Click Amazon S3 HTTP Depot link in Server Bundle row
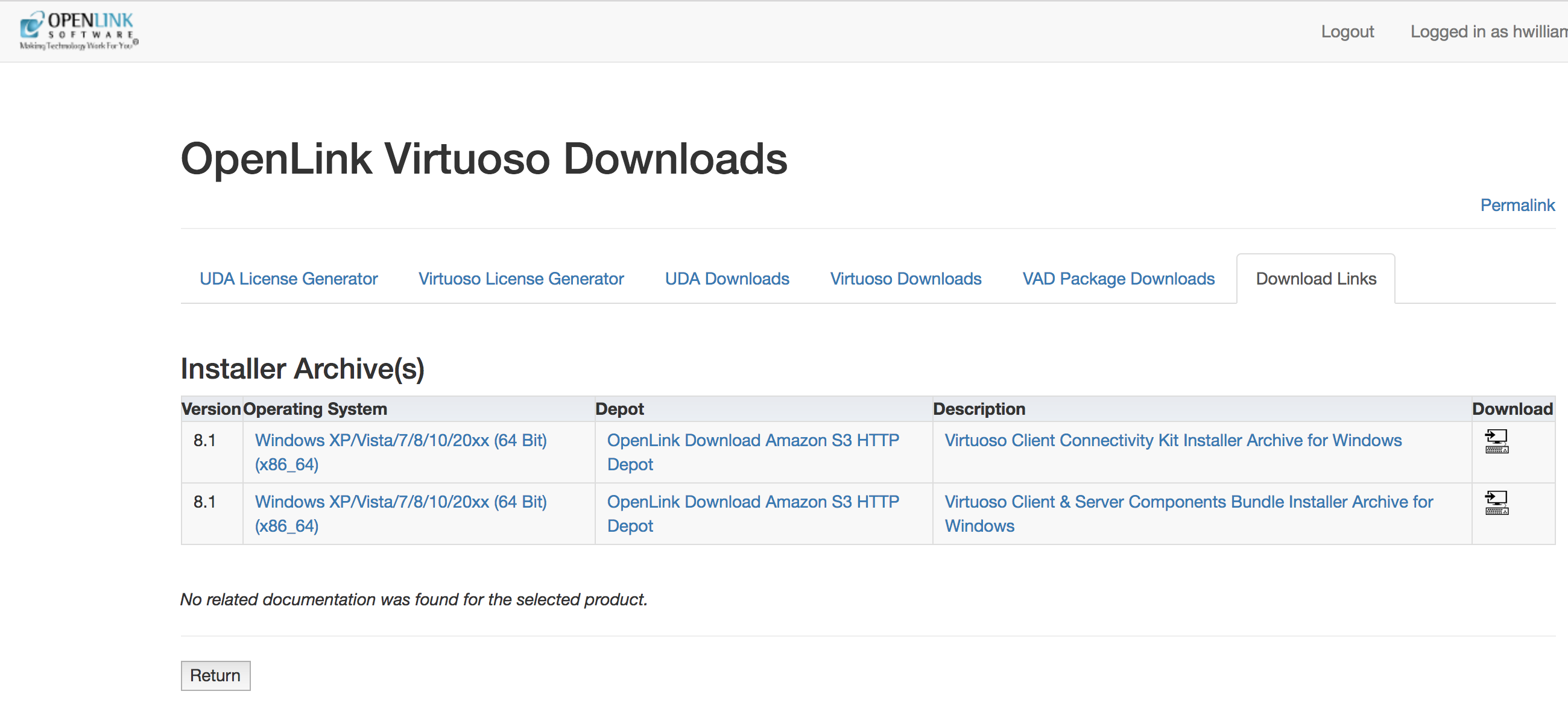This screenshot has height=703, width=1568. coord(753,514)
